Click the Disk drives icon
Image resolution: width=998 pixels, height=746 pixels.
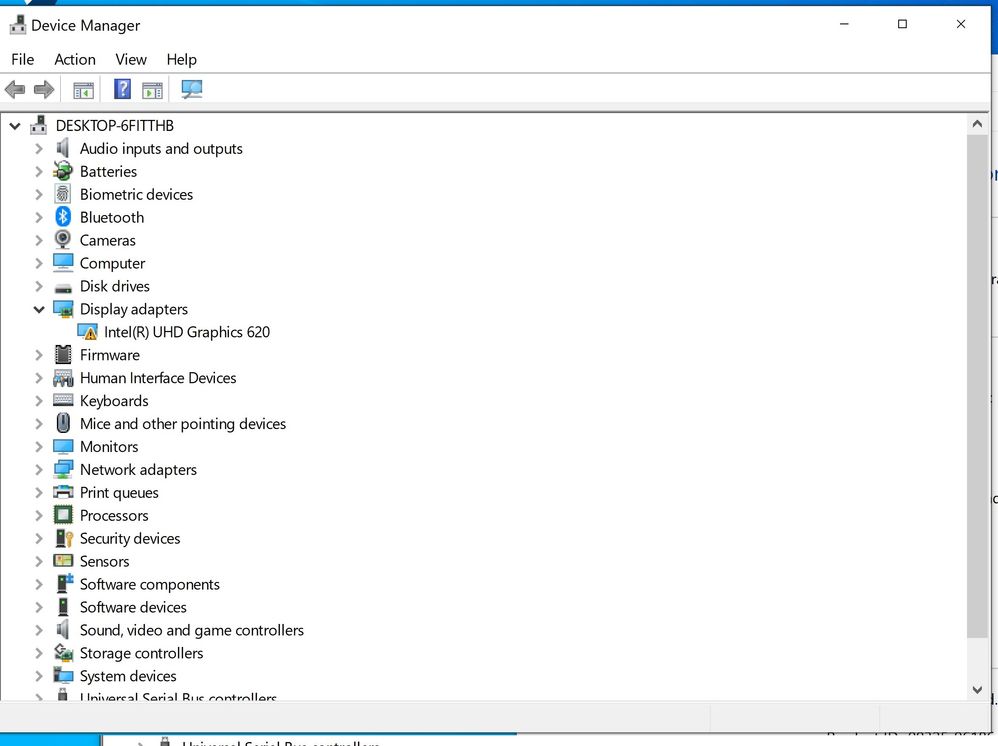tap(63, 288)
